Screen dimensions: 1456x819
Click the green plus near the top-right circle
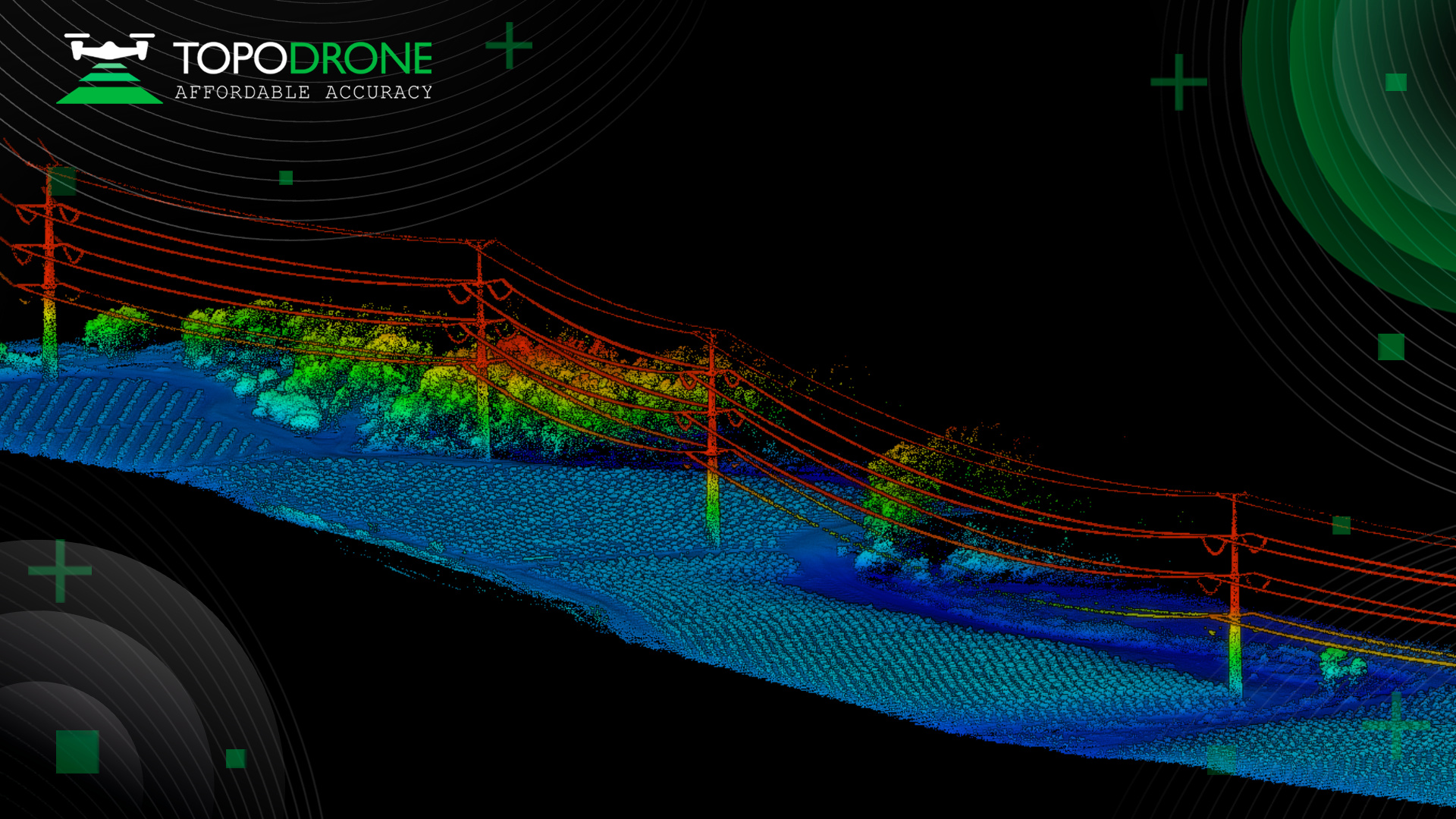[x=1178, y=82]
